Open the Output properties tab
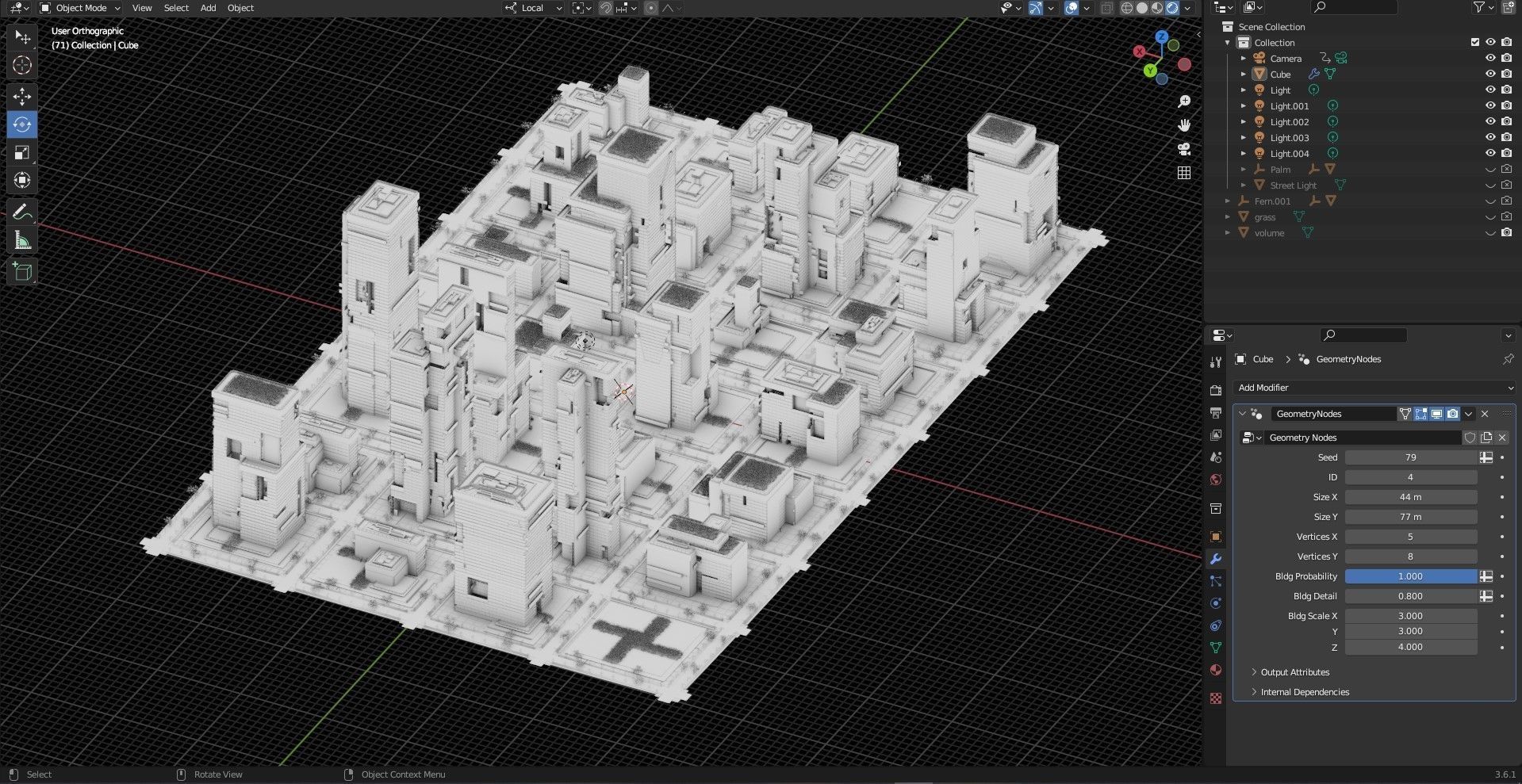The width and height of the screenshot is (1522, 784). tap(1216, 413)
